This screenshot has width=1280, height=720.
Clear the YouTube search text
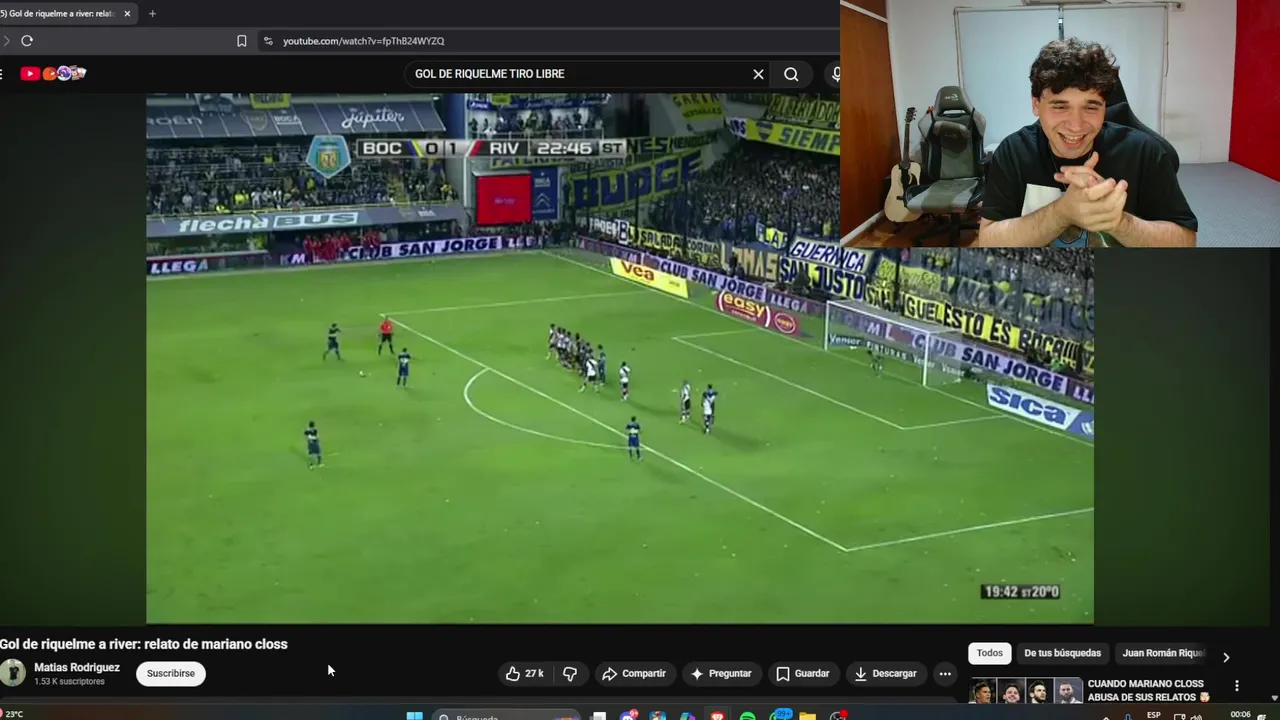758,74
